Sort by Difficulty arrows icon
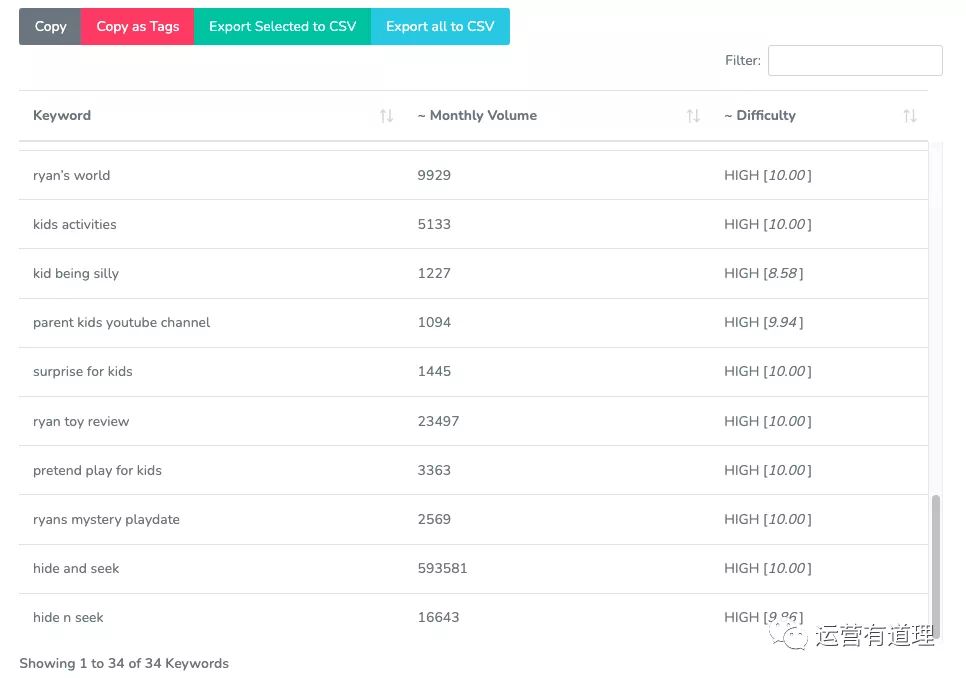Screen dimensions: 966x678 910,116
